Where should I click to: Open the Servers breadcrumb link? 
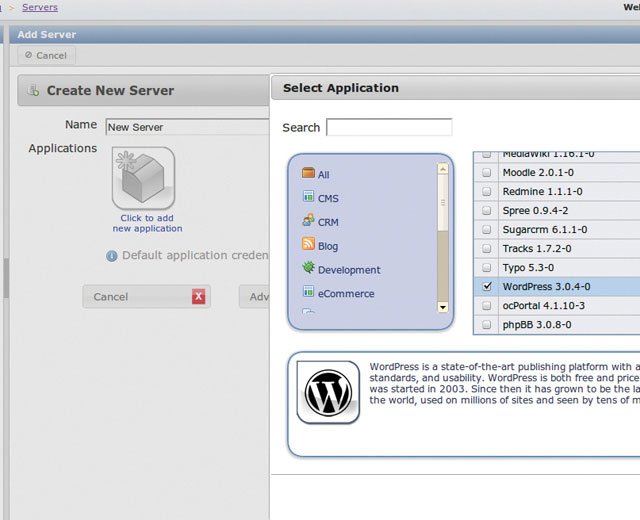coord(40,7)
